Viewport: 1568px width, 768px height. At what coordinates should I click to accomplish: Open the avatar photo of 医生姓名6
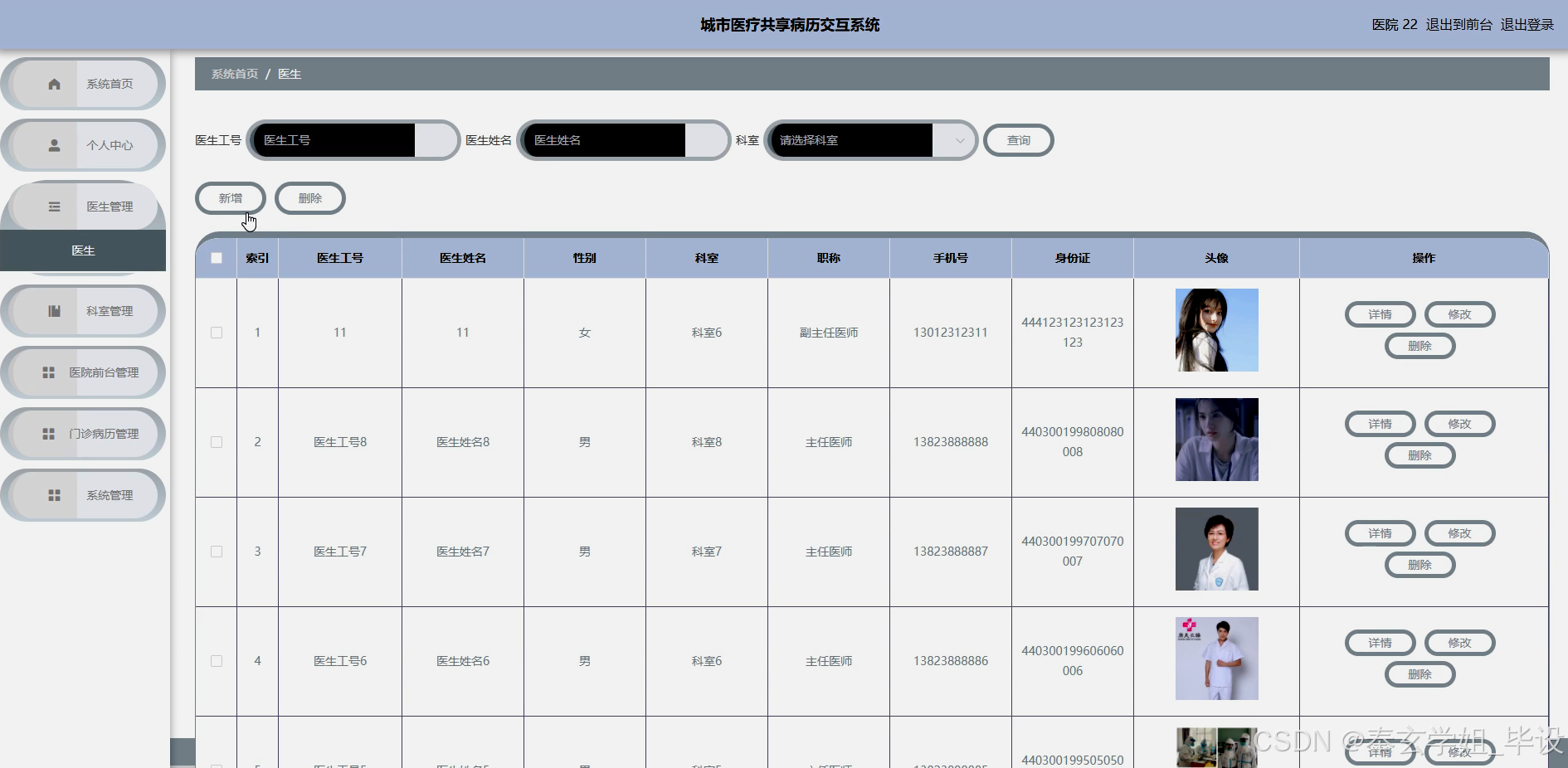[1217, 659]
